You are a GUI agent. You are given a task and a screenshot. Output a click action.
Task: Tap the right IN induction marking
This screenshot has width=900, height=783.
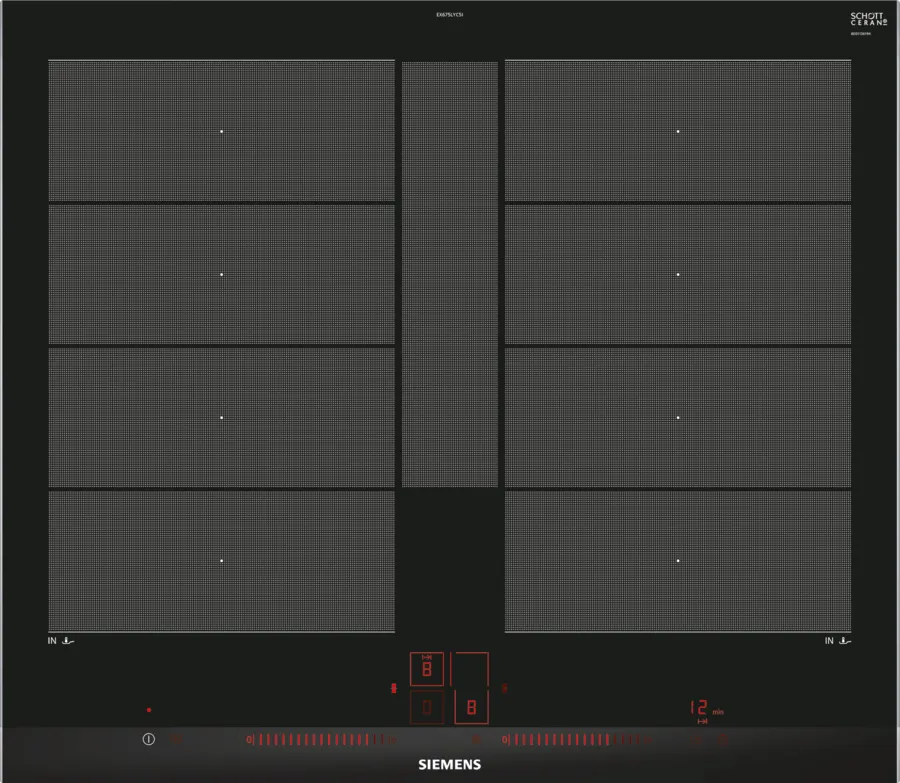tap(838, 641)
